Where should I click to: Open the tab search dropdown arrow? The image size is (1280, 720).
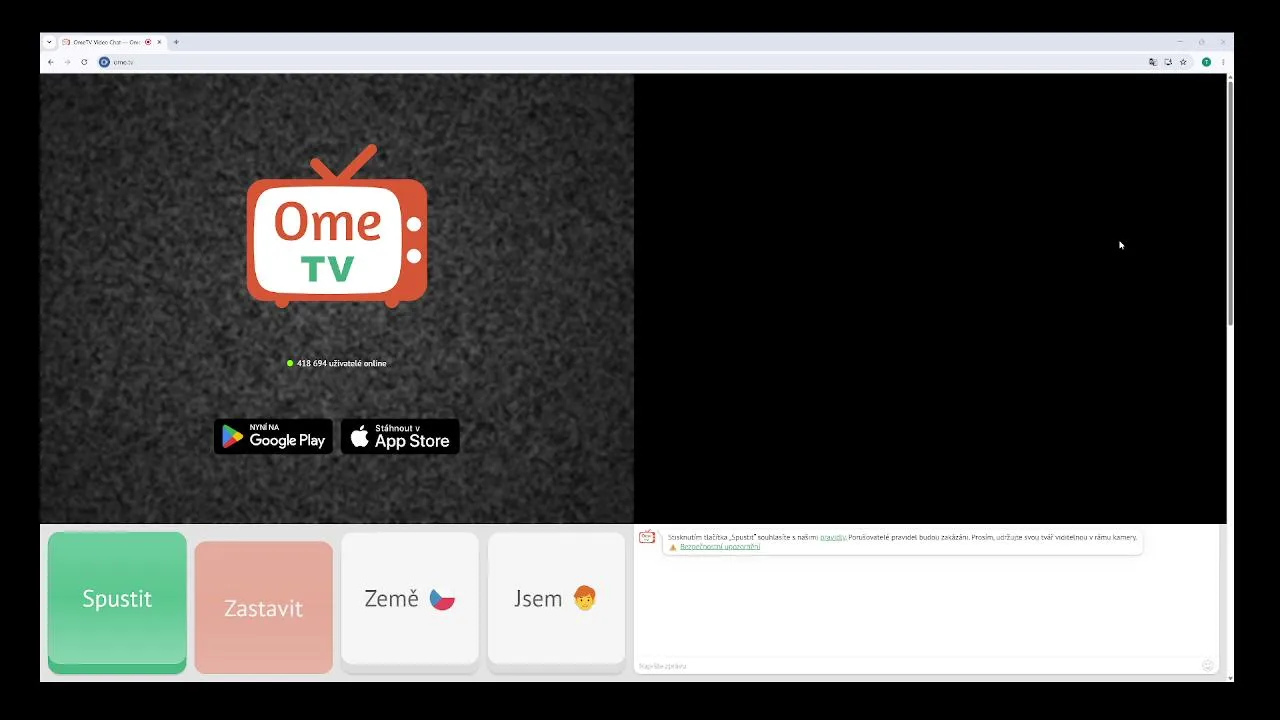tap(49, 42)
